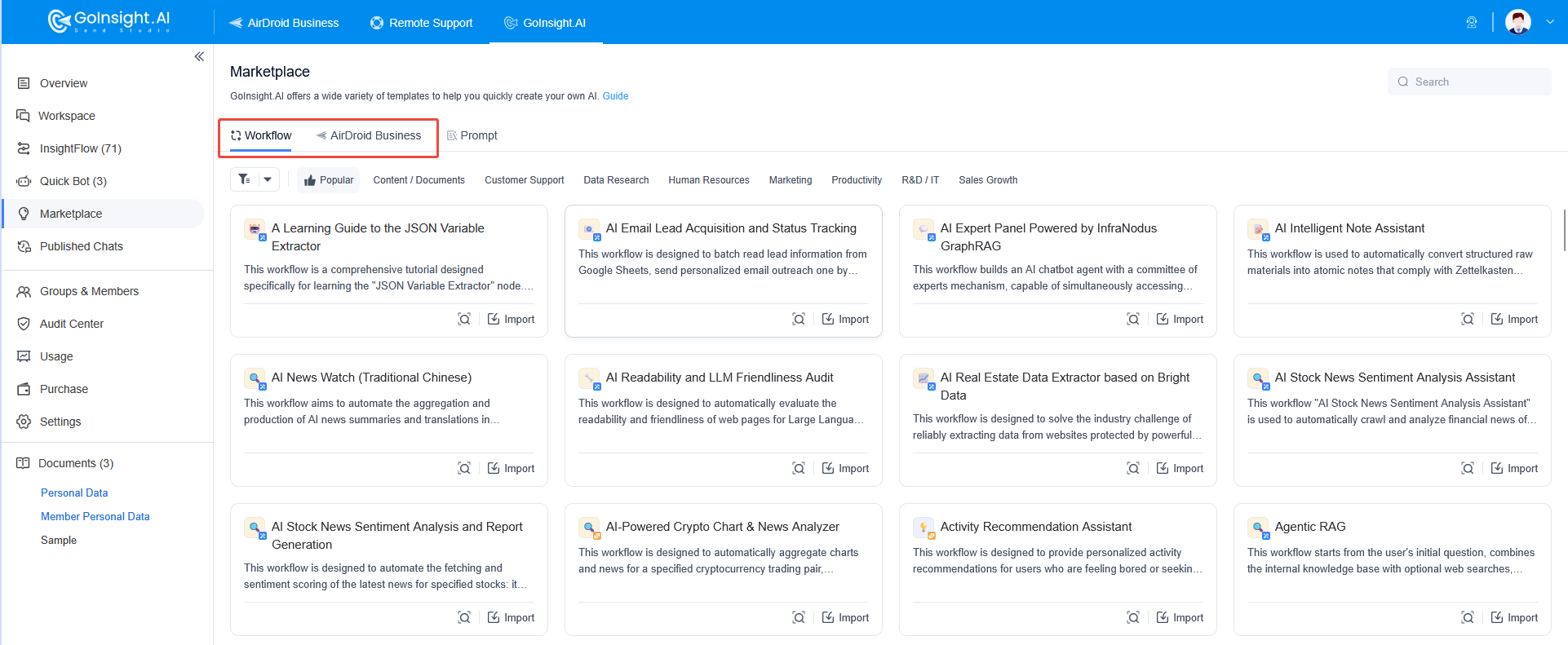Screen dimensions: 1568x645
Task: Import AI-Powered Crypto Chart & News Analyzer
Action: pyautogui.click(x=845, y=617)
